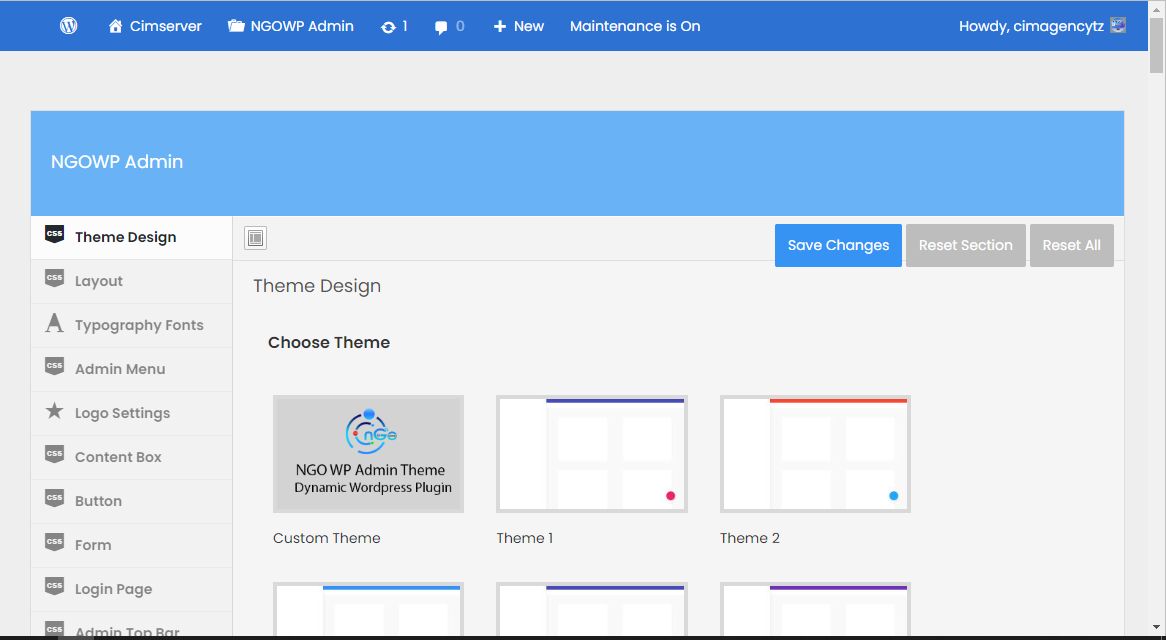Viewport: 1166px width, 640px height.
Task: Open the Form settings section
Action: click(x=132, y=545)
